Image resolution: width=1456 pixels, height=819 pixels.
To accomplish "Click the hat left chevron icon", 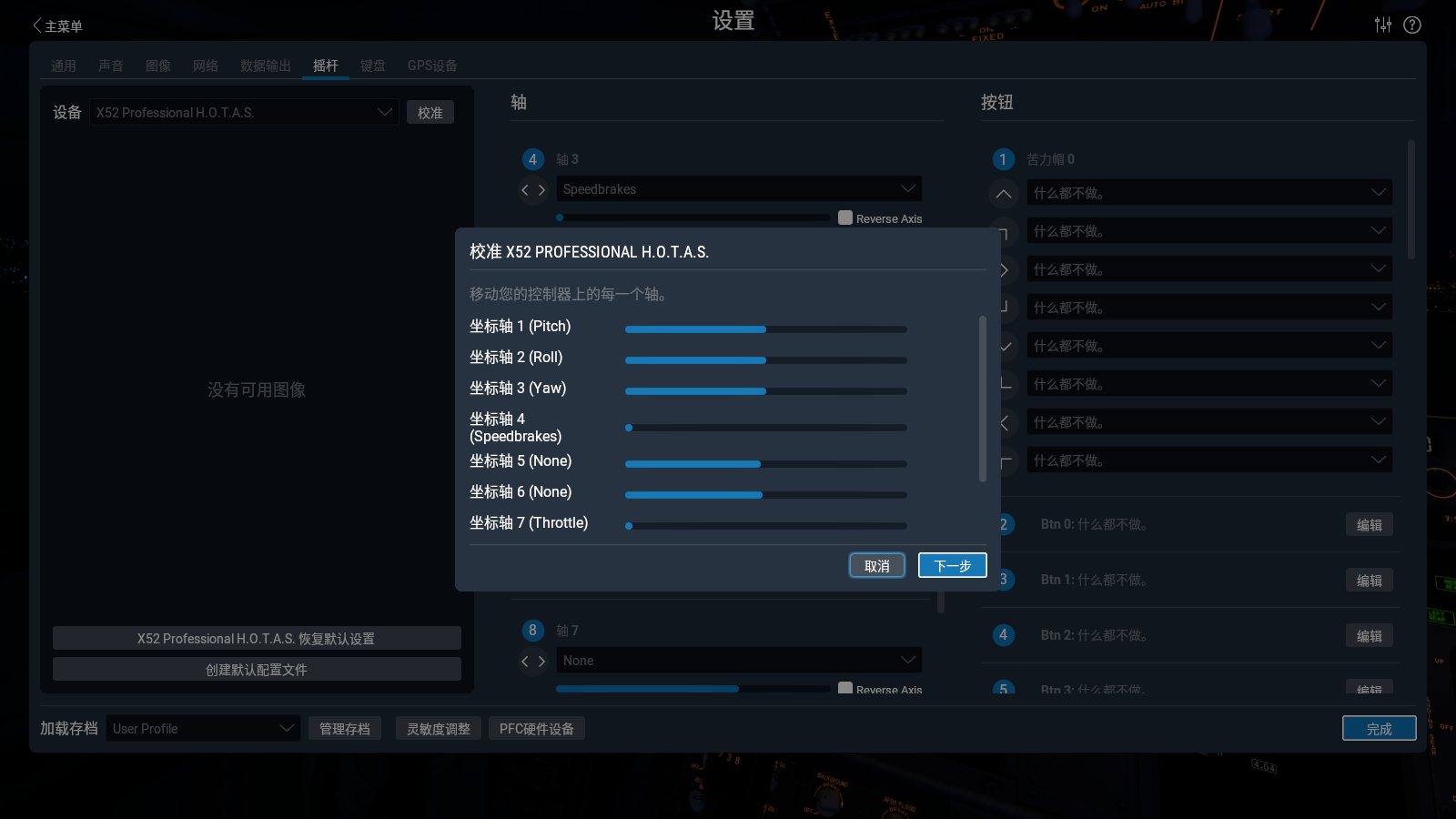I will coord(1006,422).
